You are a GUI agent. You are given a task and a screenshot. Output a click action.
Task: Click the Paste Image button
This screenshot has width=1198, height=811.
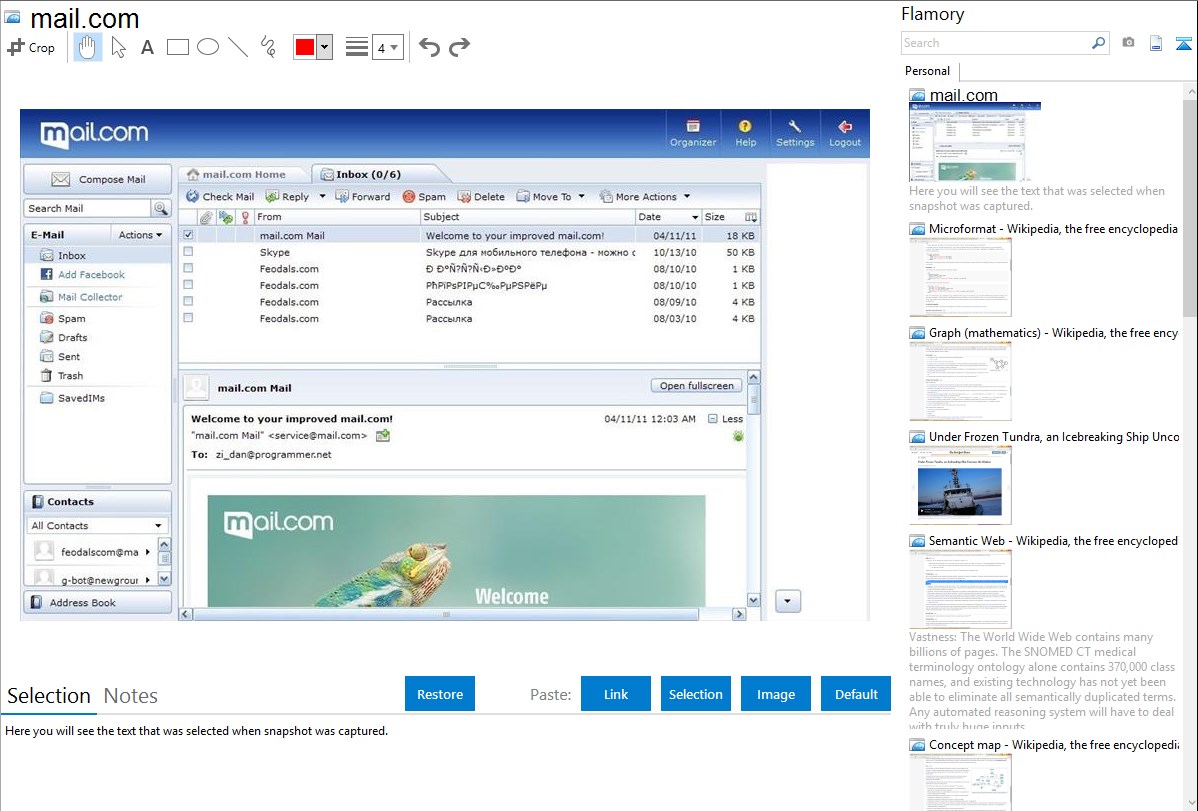(x=775, y=694)
